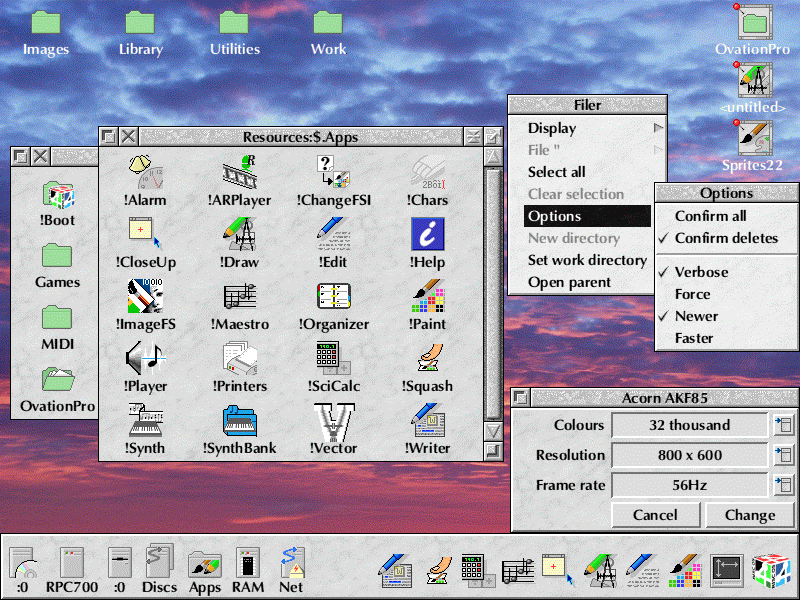Viewport: 800px width, 600px height.
Task: Click the Paint icon on the icon bar
Action: click(x=686, y=570)
